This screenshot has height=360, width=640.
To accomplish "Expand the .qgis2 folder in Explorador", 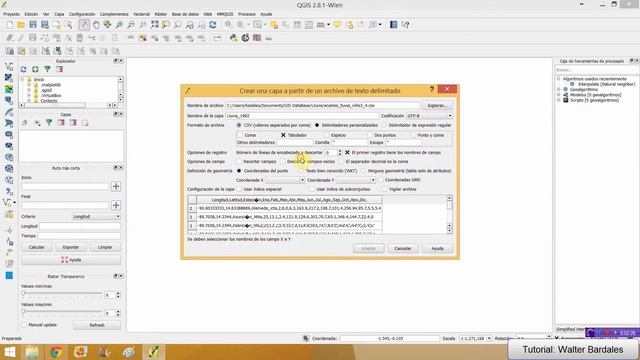I will [29, 90].
